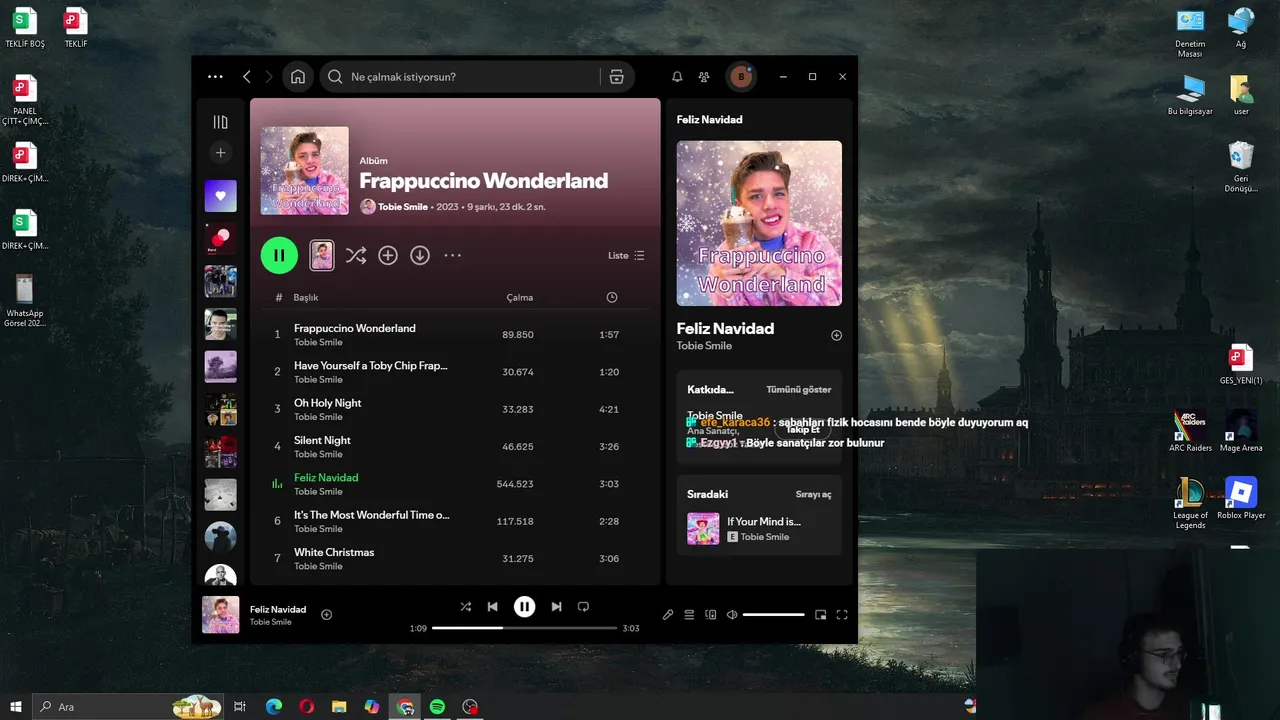This screenshot has height=720, width=1280.
Task: Open the Friend Activity icon
Action: point(704,77)
